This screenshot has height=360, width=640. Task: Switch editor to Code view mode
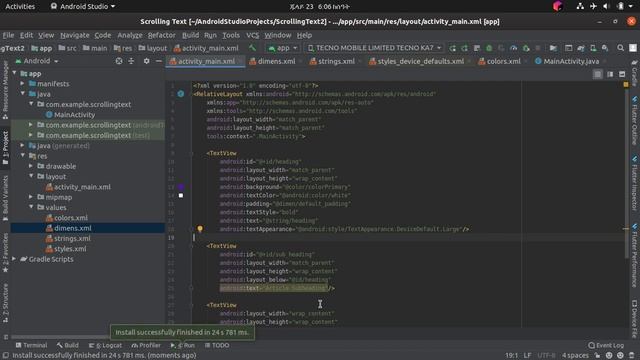point(598,74)
